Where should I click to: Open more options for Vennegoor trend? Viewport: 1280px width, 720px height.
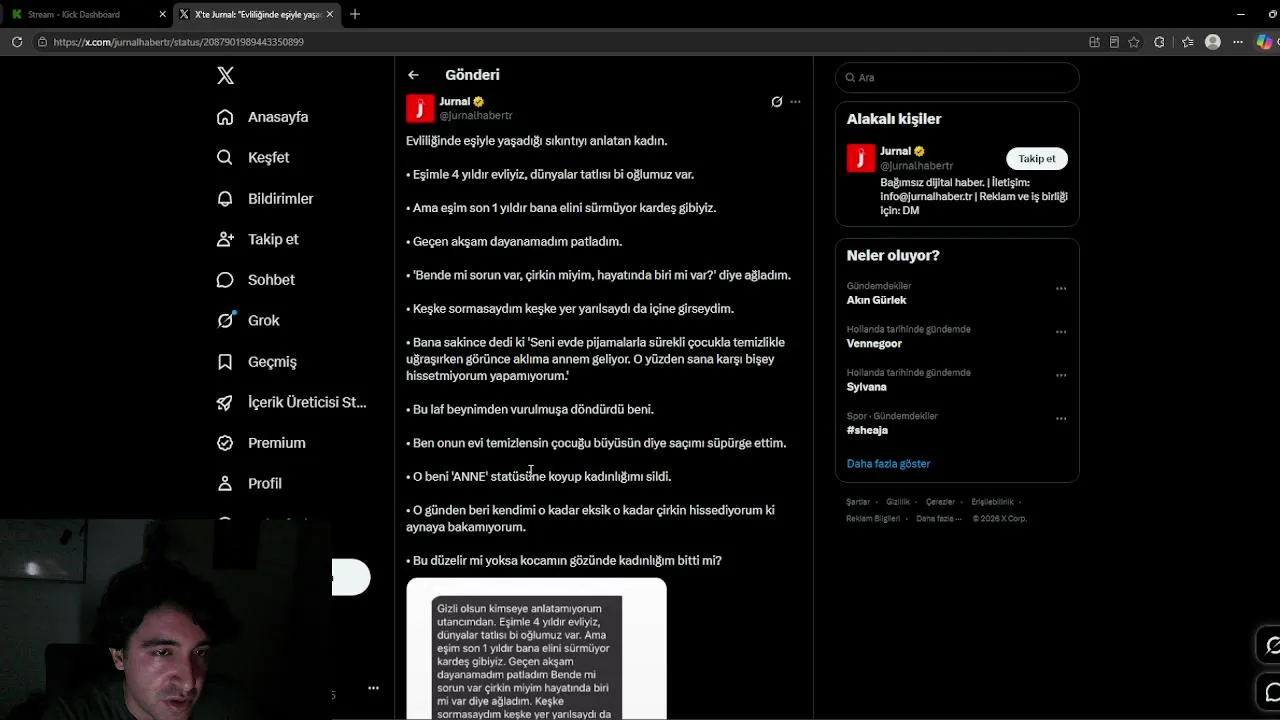click(x=1061, y=332)
